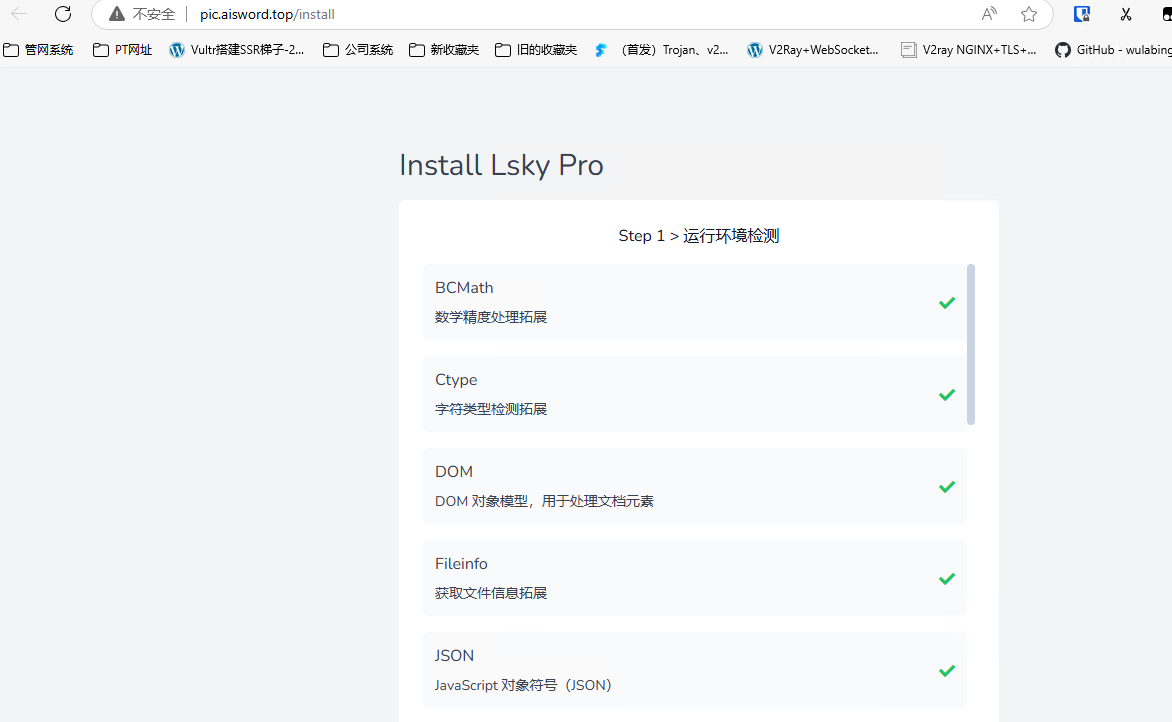Viewport: 1172px width, 722px height.
Task: Open the Vultr搭建SSR梯子 bookmark
Action: [237, 50]
